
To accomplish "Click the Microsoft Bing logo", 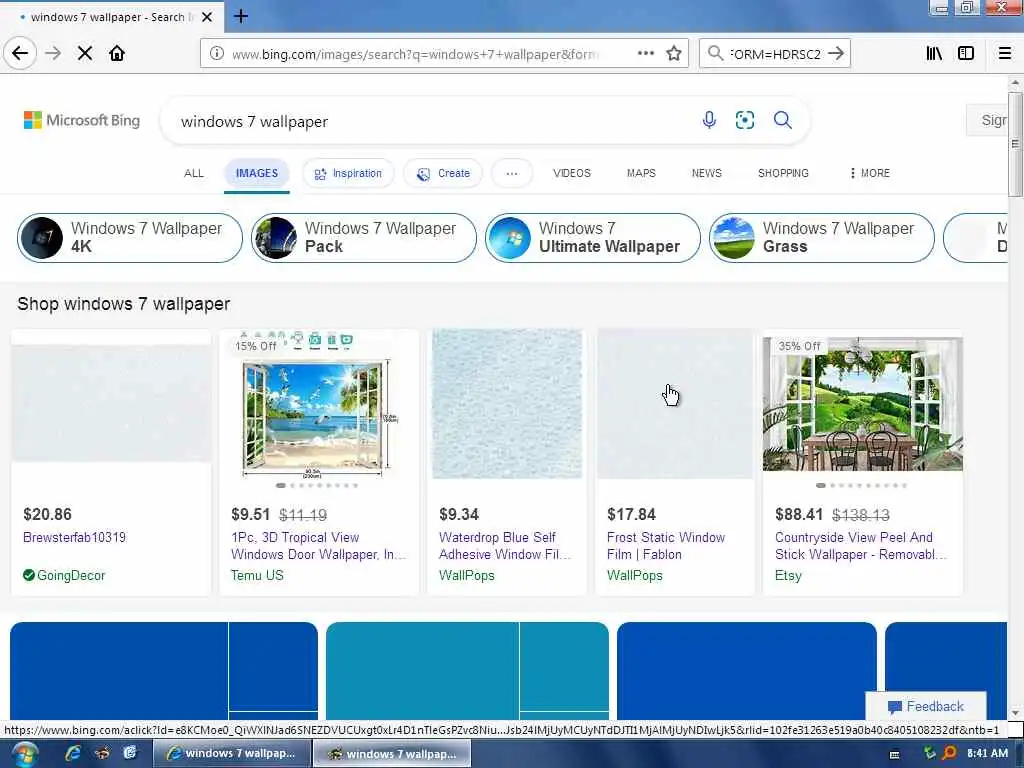I will click(82, 120).
